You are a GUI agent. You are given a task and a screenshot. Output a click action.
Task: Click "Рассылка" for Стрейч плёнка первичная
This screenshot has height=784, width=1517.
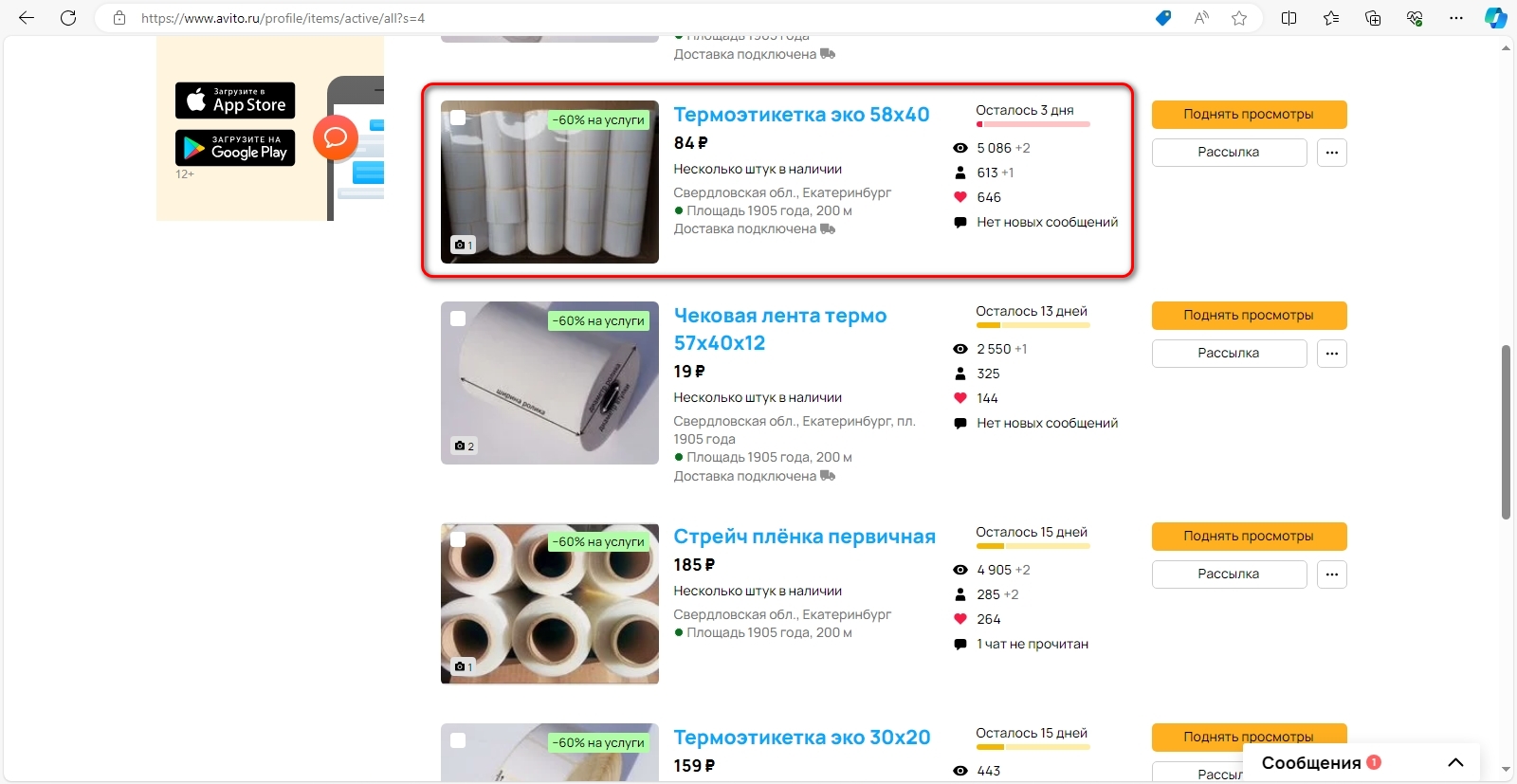[1230, 574]
